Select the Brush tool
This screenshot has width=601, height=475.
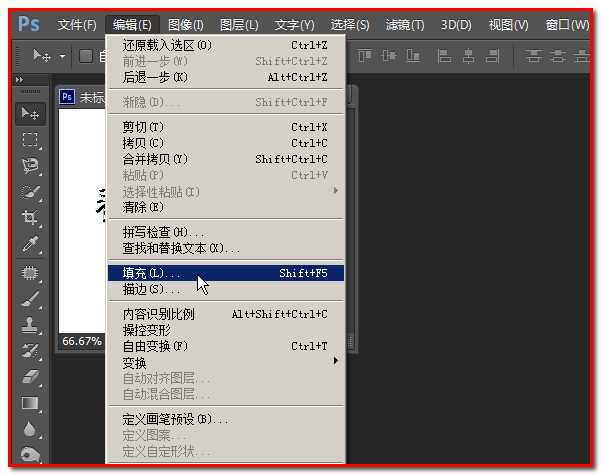coord(30,299)
